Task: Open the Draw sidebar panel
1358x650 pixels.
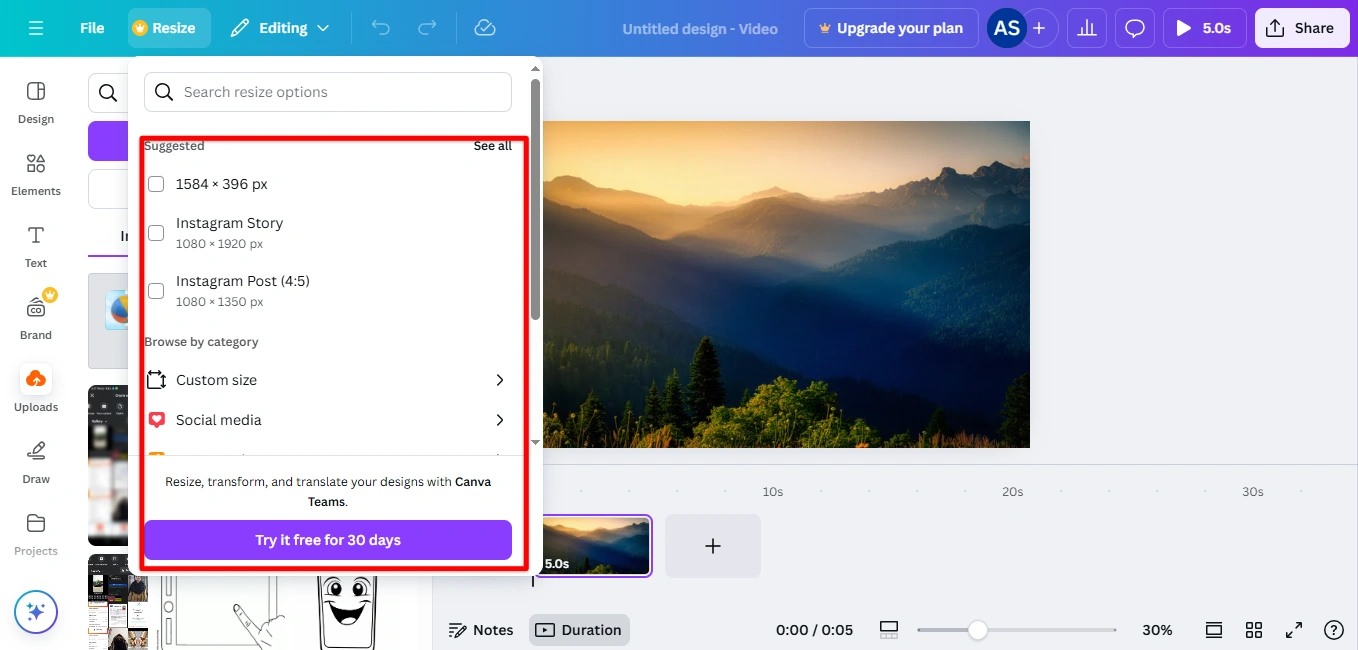Action: tap(36, 463)
